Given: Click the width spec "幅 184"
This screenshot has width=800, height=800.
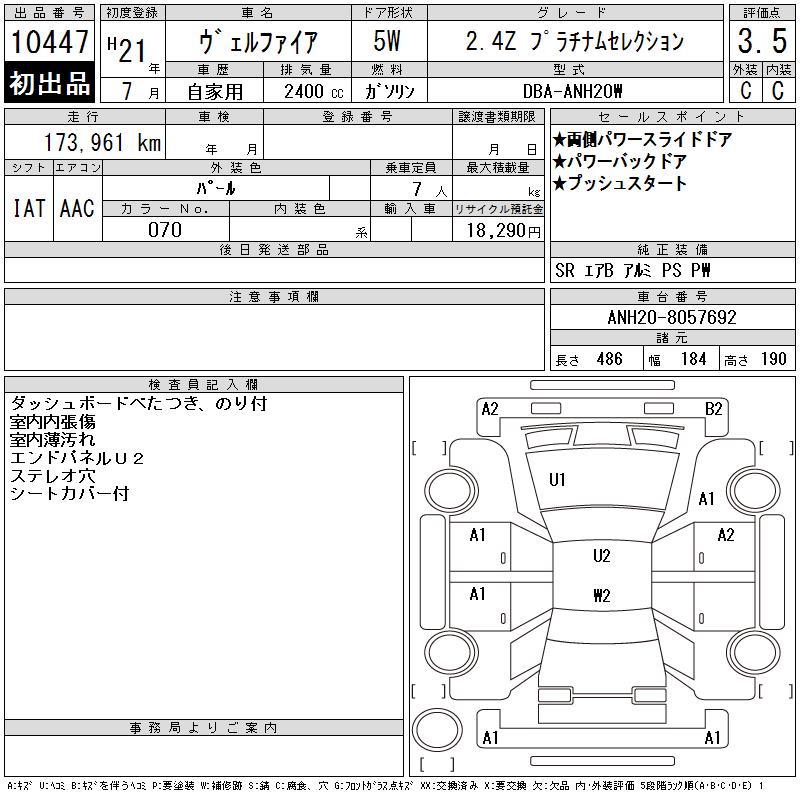Looking at the screenshot, I should tap(677, 359).
